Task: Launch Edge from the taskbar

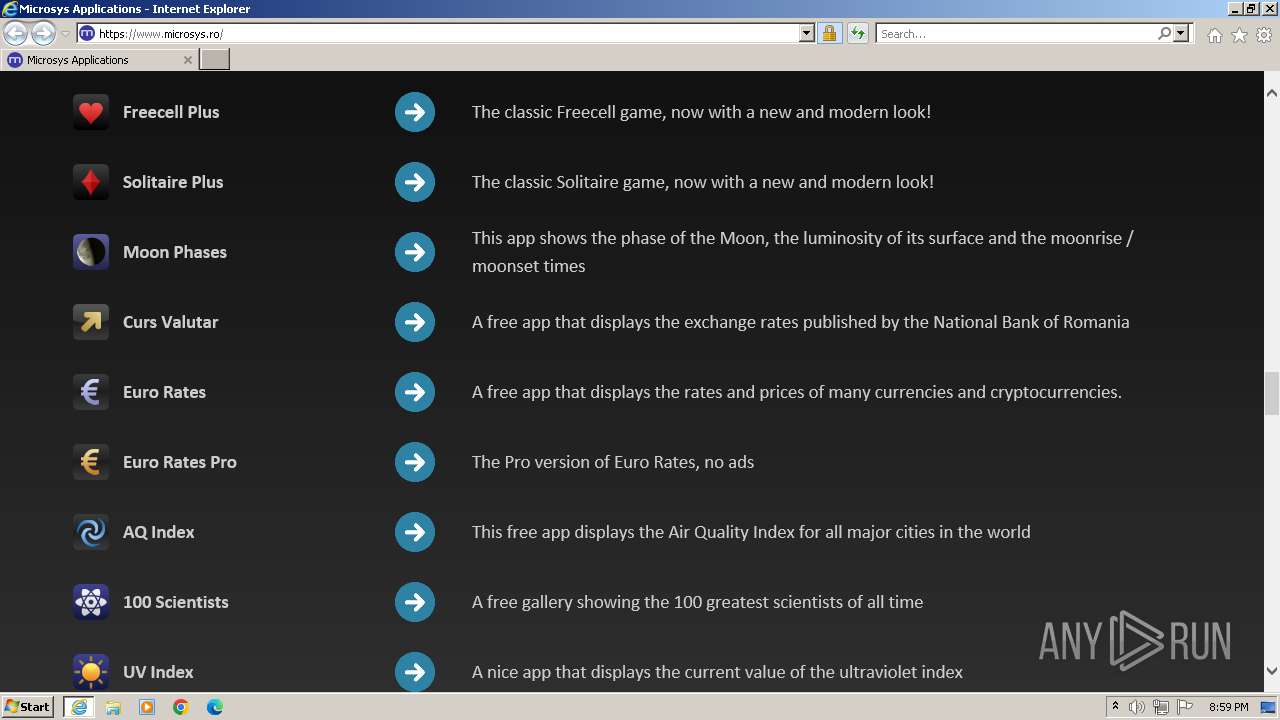Action: pos(215,707)
